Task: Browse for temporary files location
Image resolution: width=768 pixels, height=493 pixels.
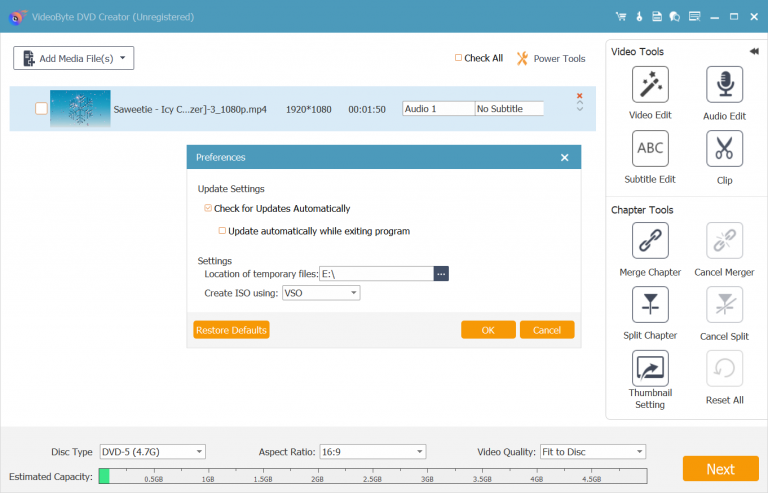Action: [441, 274]
